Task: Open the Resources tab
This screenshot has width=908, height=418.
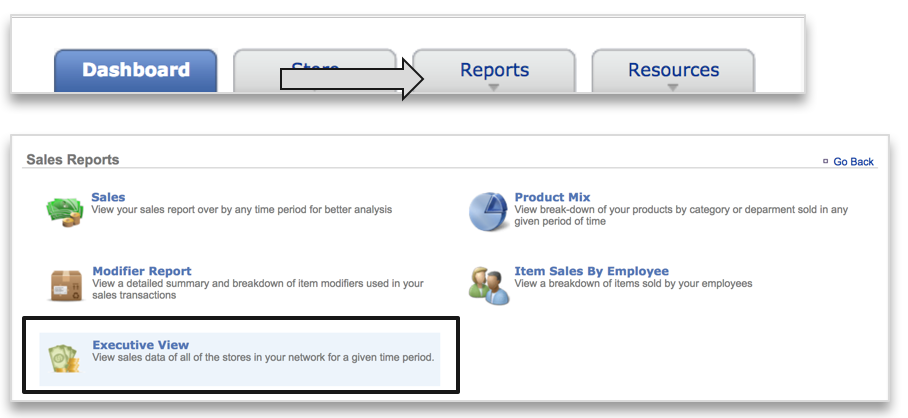Action: click(673, 70)
